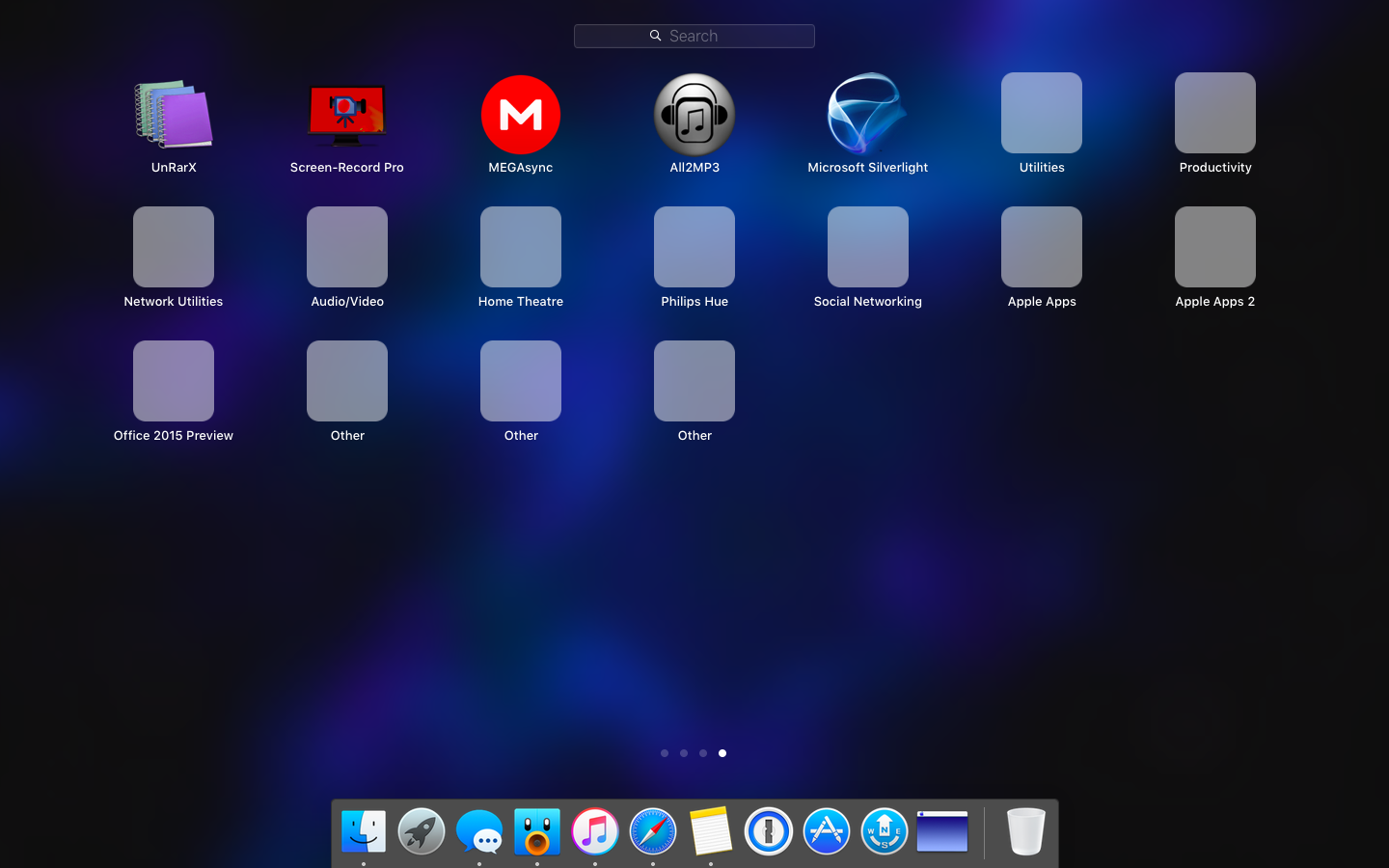Click the compass arrow icon in the Dock
The width and height of the screenshot is (1389, 868).
point(885,831)
